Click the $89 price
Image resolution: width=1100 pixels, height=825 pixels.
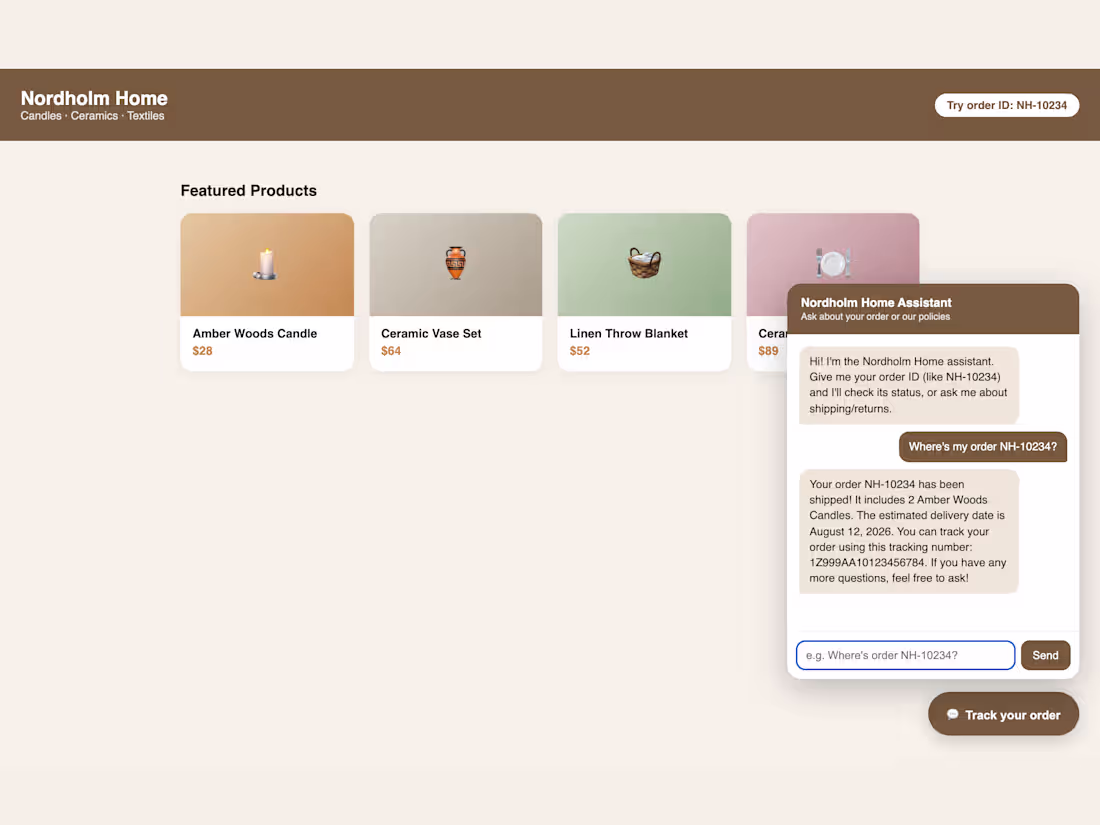tap(768, 351)
